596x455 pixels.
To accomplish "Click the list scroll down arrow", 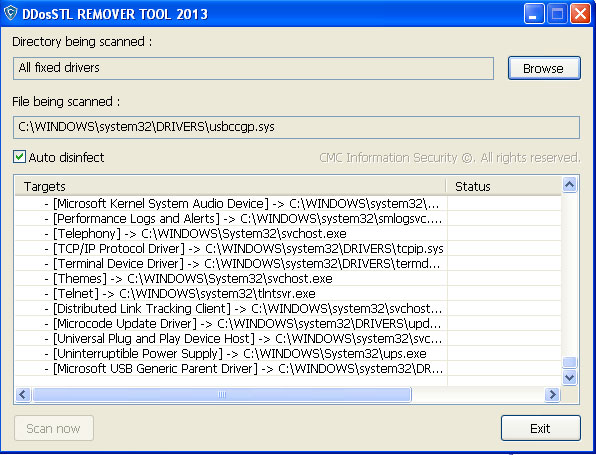I will pos(569,377).
